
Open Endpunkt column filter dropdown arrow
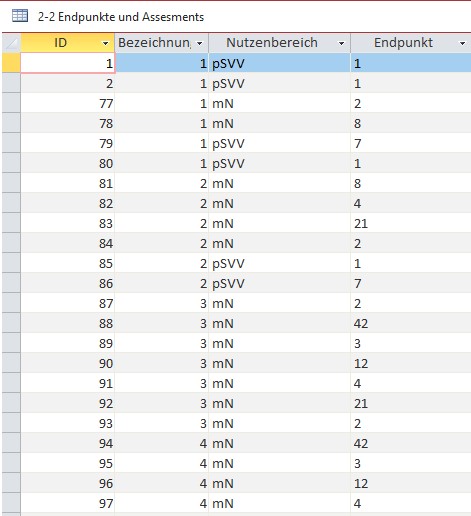coord(462,43)
